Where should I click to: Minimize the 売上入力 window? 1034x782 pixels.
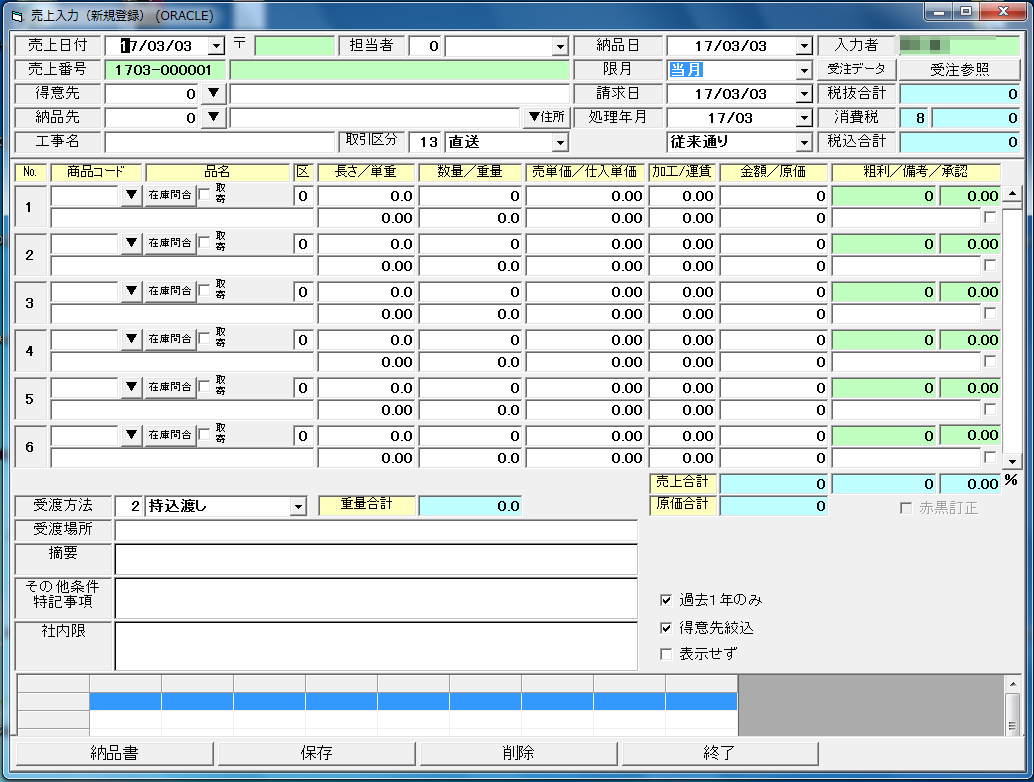point(938,12)
